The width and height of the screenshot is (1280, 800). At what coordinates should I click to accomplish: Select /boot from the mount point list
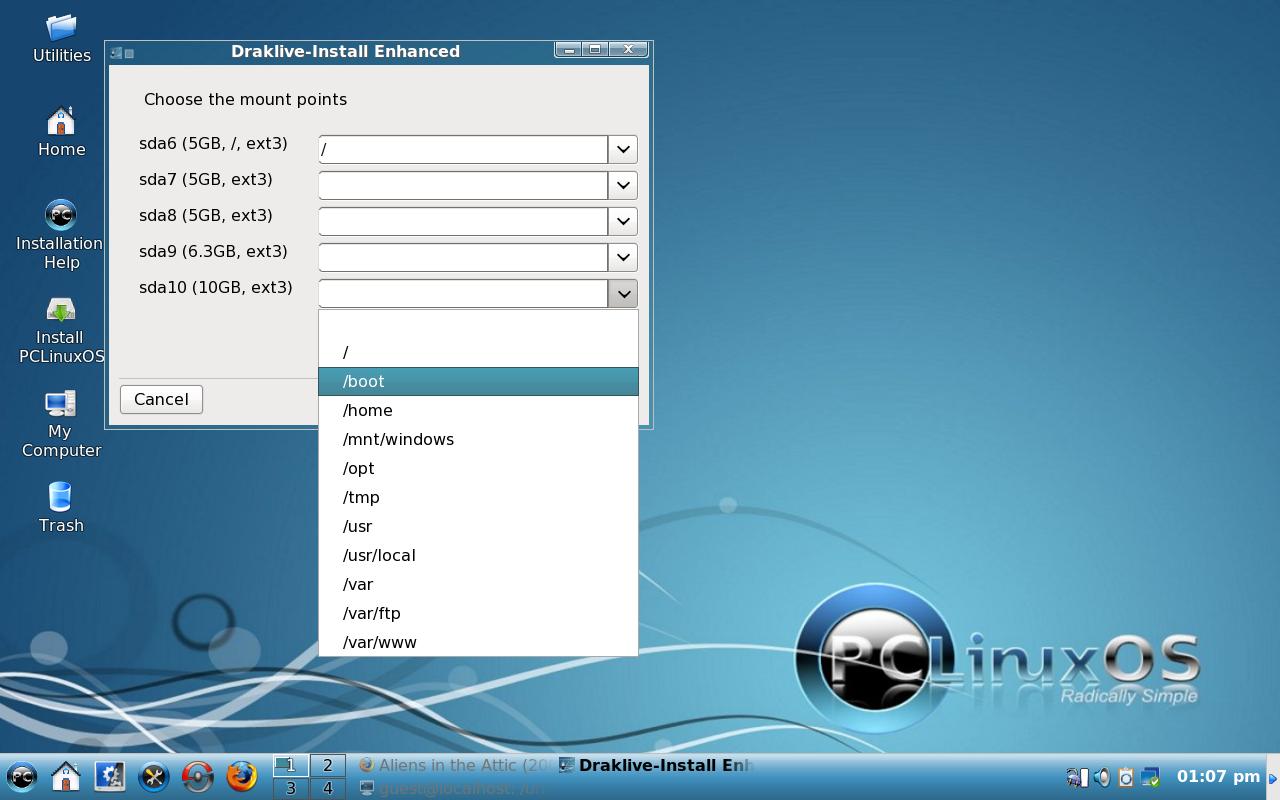478,381
